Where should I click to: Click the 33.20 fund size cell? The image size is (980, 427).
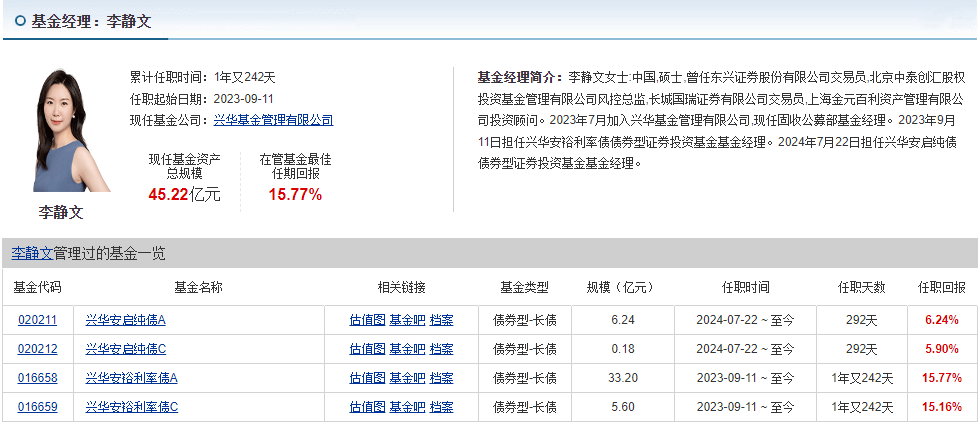(x=622, y=378)
